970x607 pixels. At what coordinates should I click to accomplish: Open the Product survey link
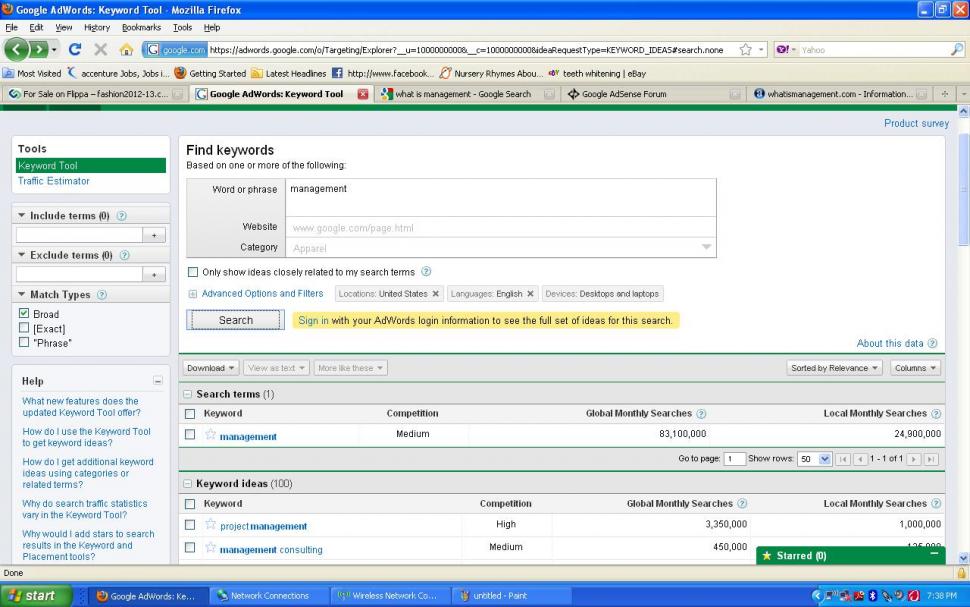tap(916, 123)
